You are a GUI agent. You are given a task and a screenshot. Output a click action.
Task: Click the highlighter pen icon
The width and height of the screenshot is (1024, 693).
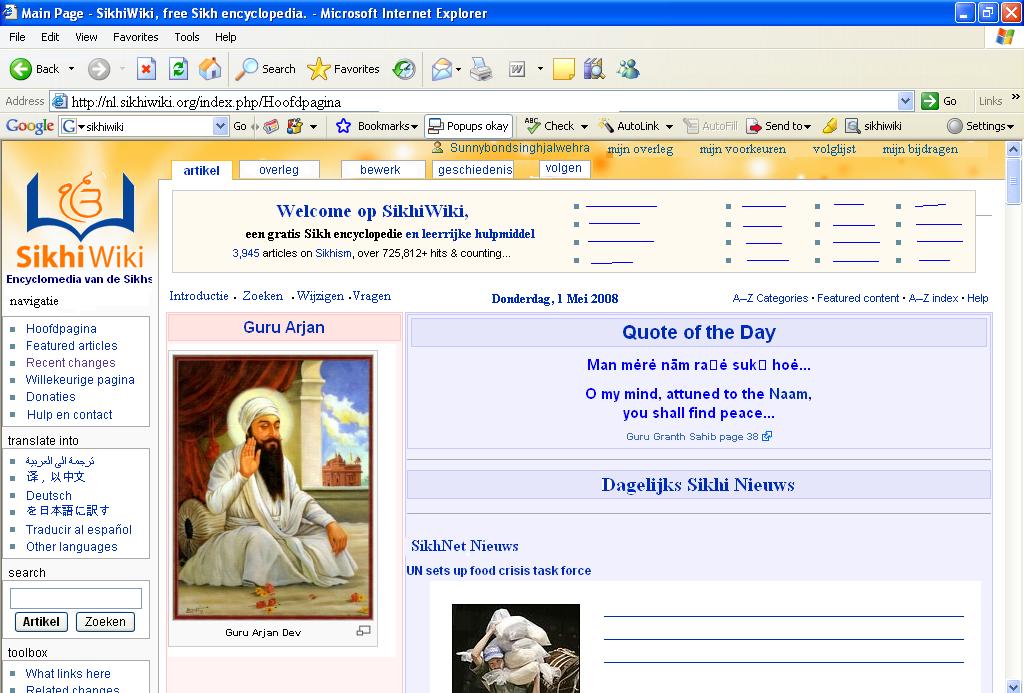(829, 126)
